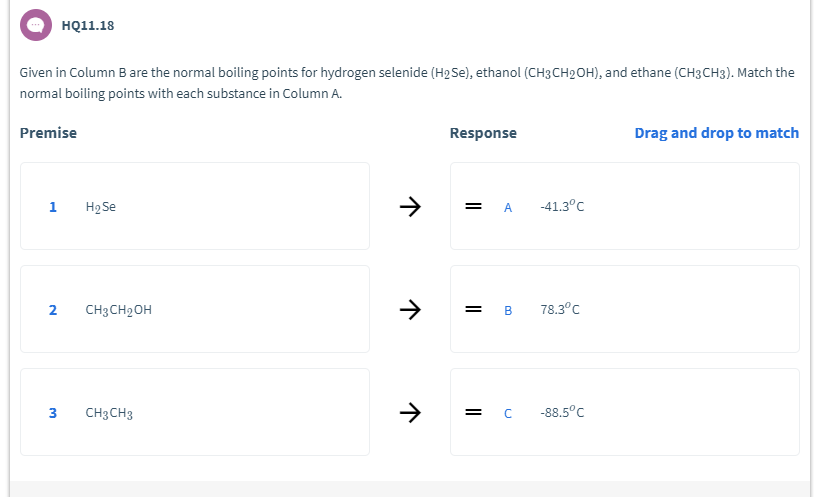Click the Response column header
This screenshot has height=497, width=814.
coord(483,133)
